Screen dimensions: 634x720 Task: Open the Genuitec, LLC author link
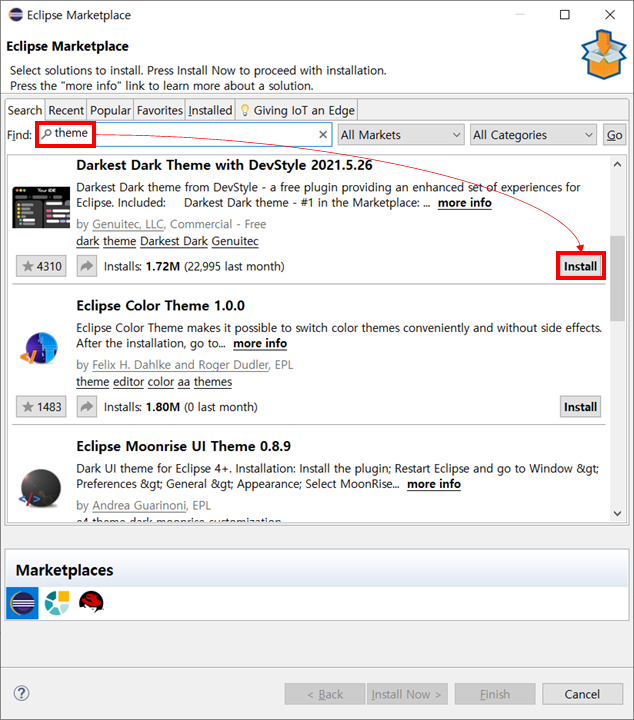(x=128, y=224)
